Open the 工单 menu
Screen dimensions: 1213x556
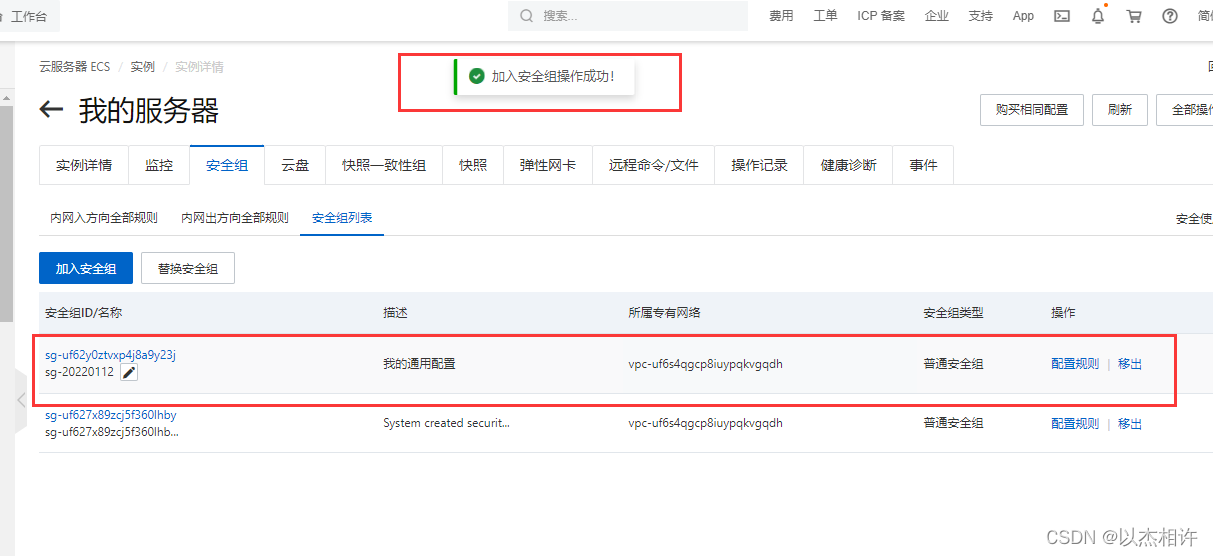point(825,16)
